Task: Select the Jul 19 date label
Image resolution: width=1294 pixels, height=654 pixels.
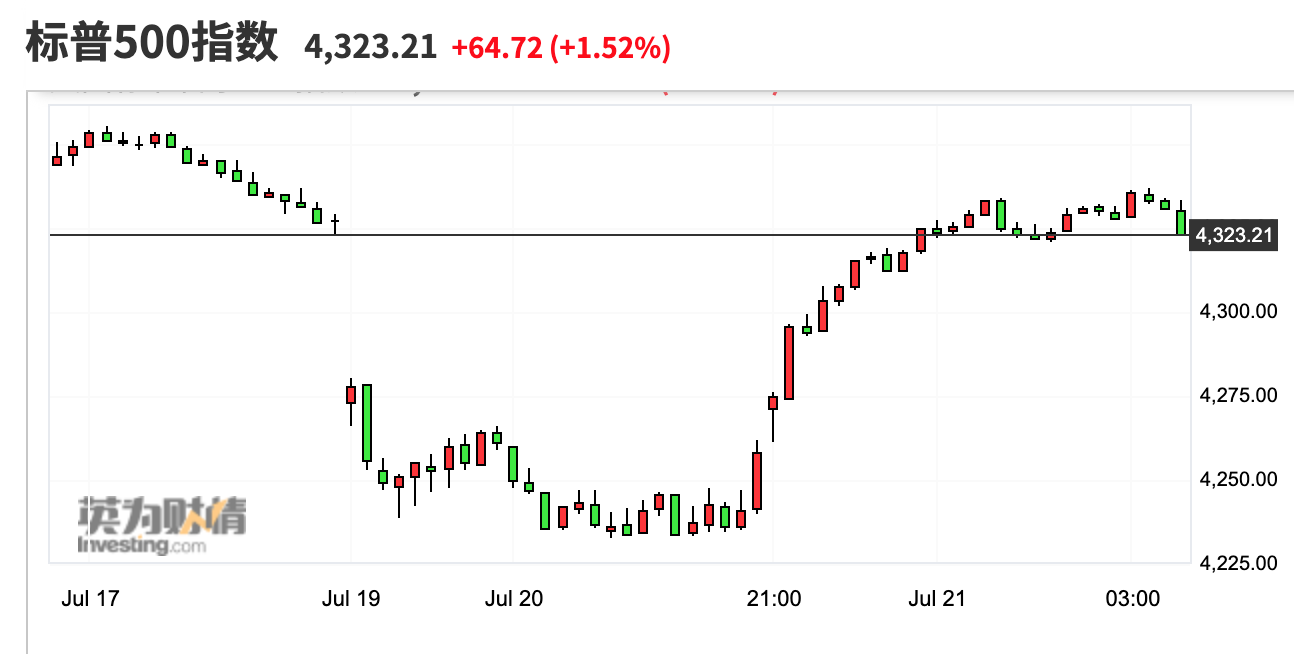Action: click(x=352, y=599)
